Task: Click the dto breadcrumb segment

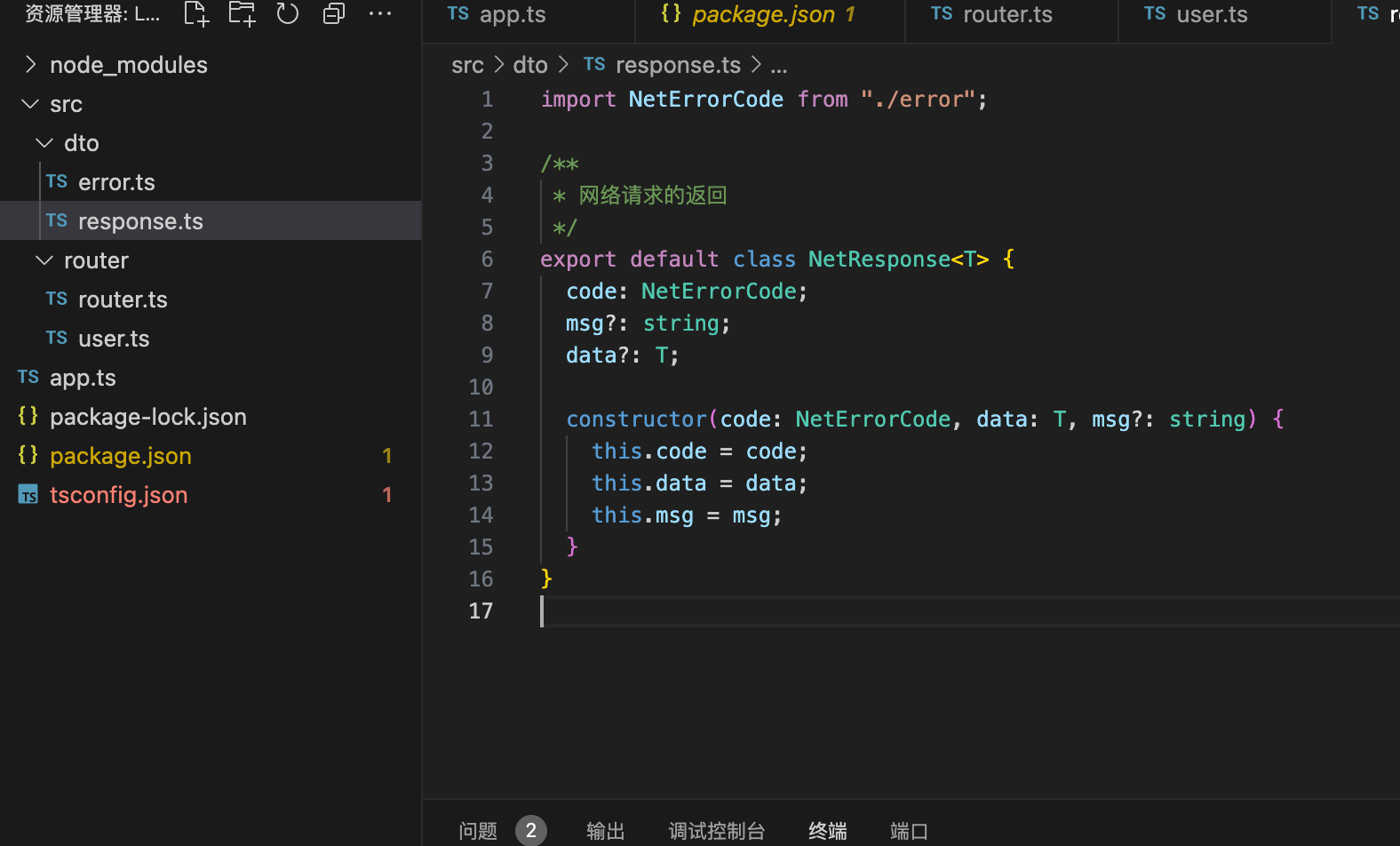Action: click(x=530, y=66)
